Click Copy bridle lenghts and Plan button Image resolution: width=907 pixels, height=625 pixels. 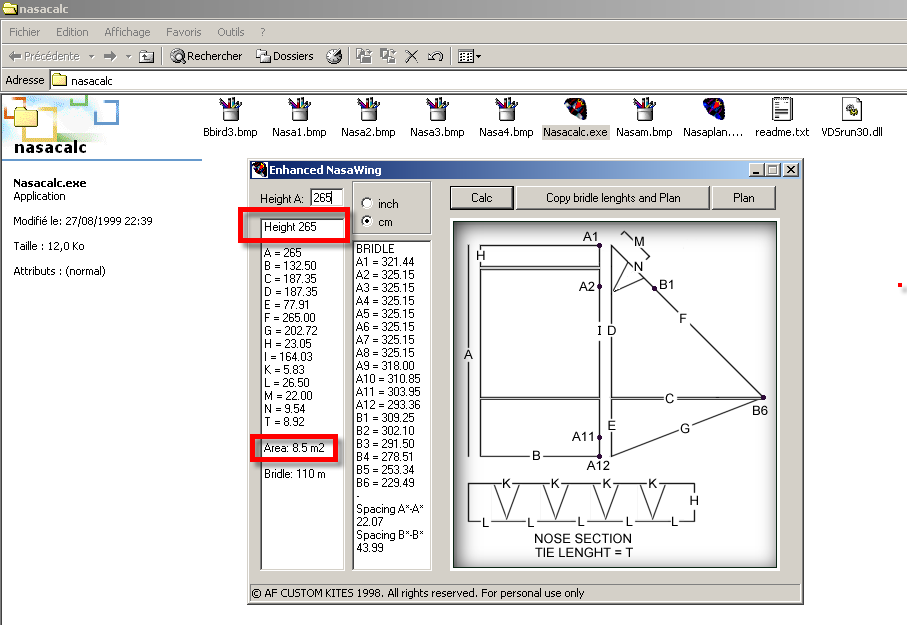point(613,198)
